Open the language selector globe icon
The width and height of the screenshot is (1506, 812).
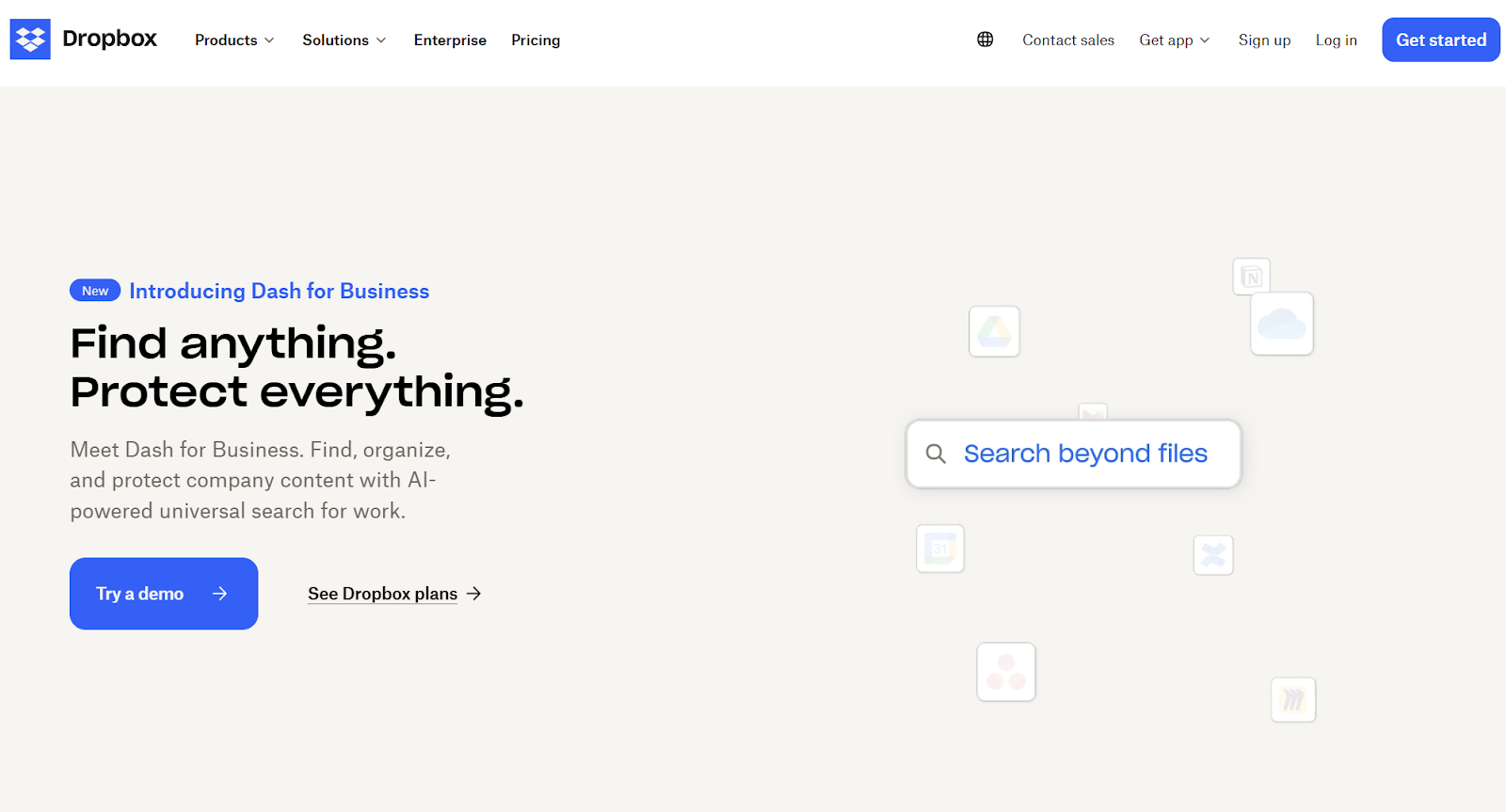(985, 40)
